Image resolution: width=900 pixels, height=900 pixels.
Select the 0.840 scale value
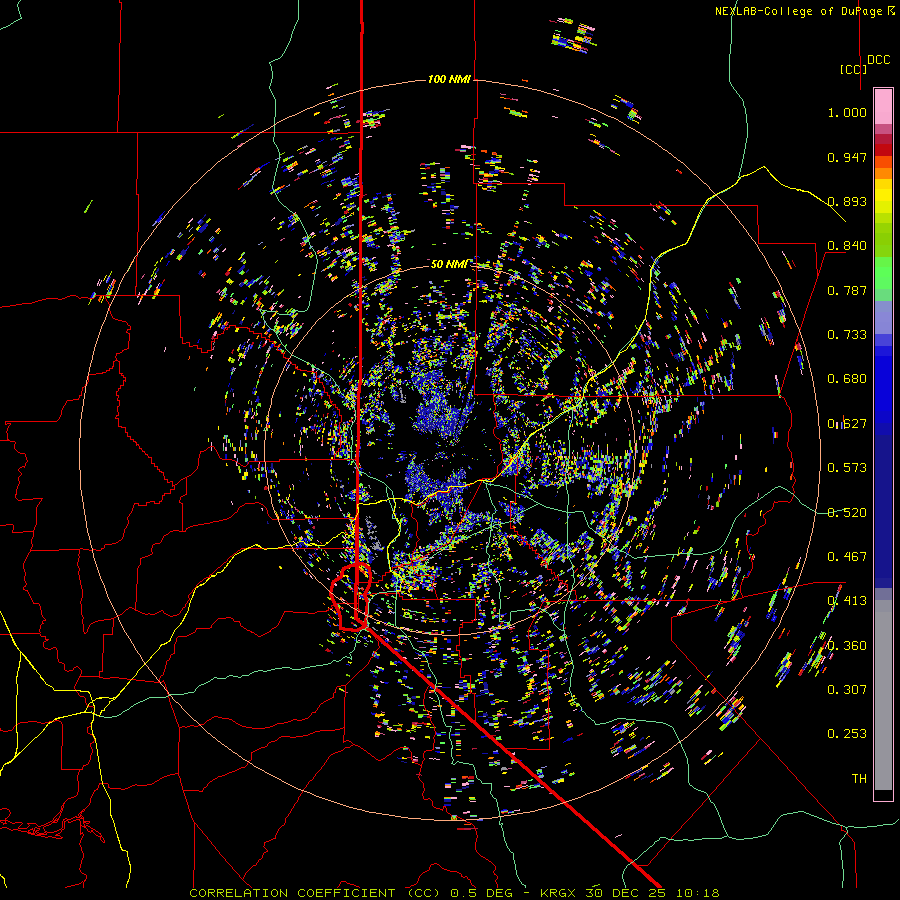(847, 246)
